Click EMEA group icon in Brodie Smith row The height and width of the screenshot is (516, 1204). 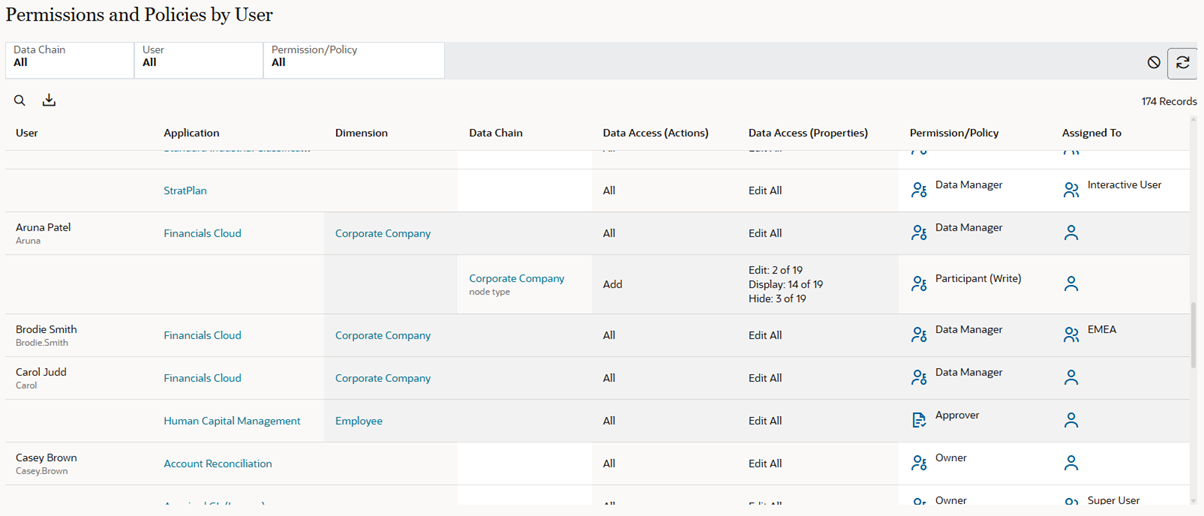[x=1071, y=335]
